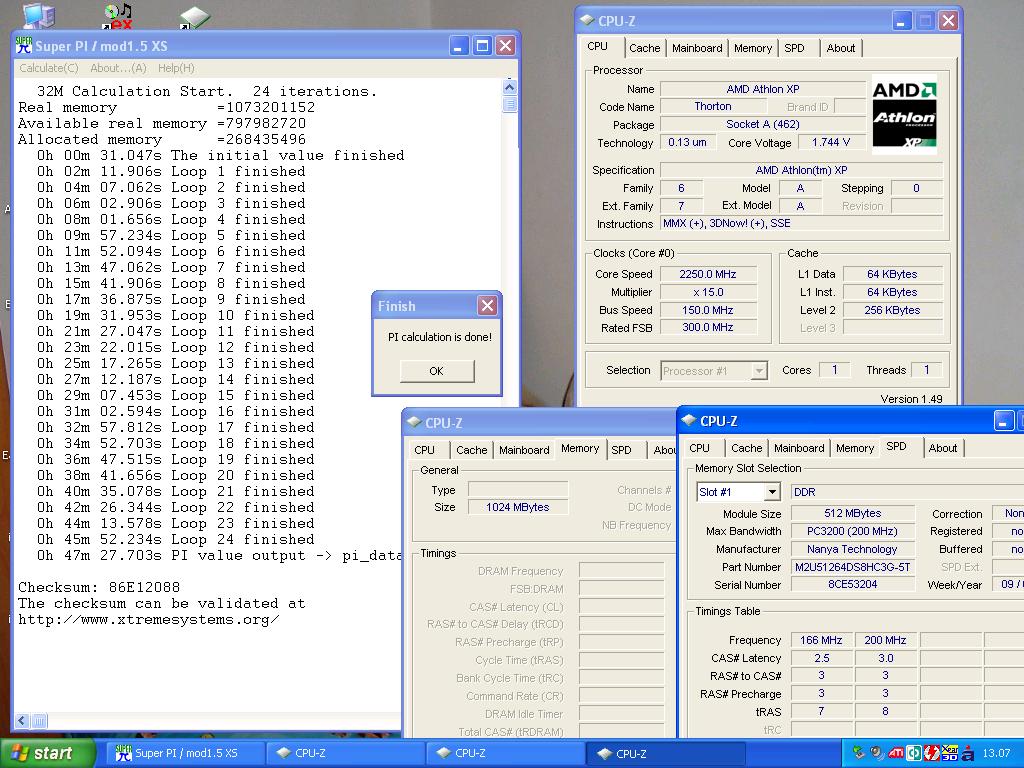The image size is (1024, 768).
Task: Click the AMD Athlon XP logo
Action: (x=904, y=114)
